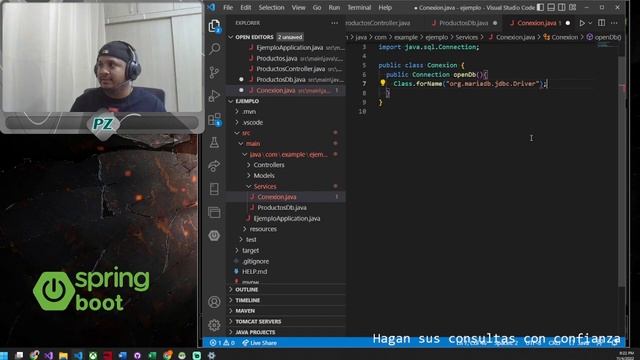Open Xbox app from the taskbar
This screenshot has width=640, height=360.
[x=93, y=356]
